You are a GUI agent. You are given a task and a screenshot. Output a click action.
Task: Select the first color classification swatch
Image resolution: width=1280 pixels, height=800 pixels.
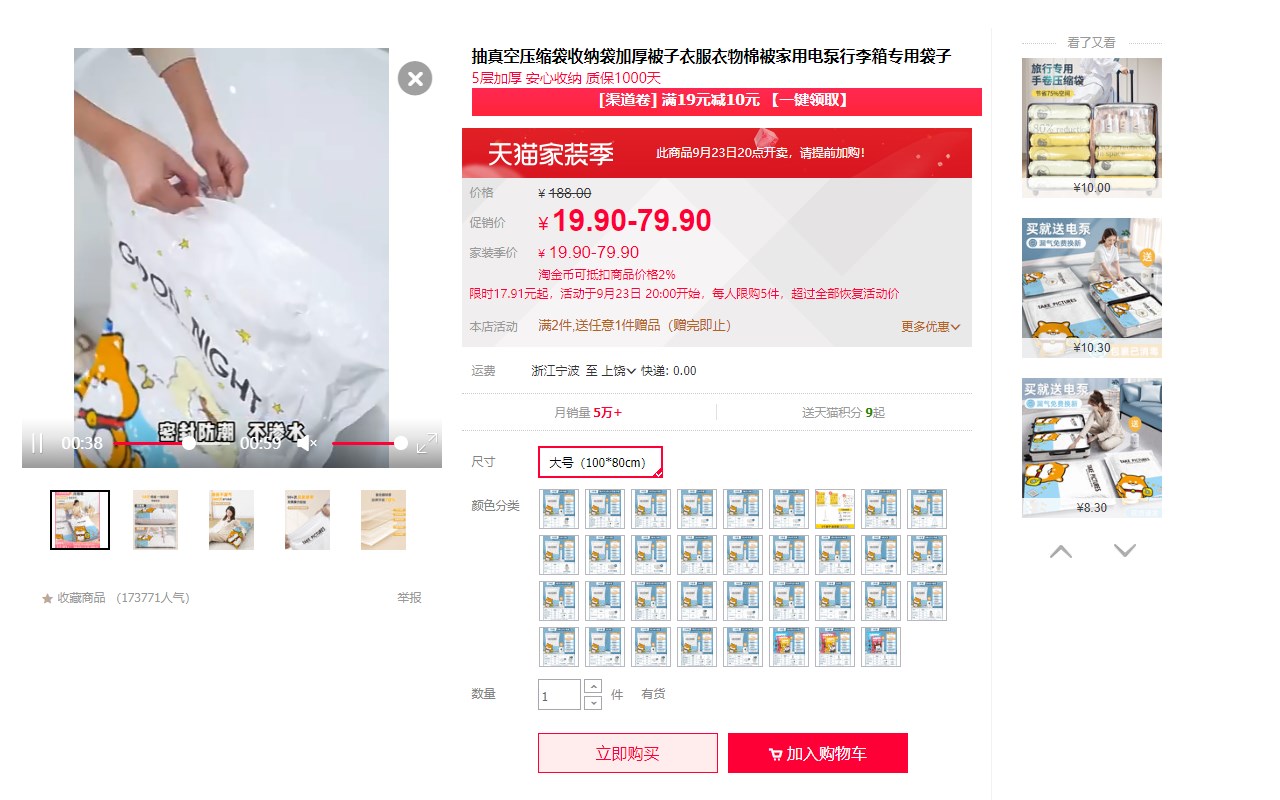[x=559, y=509]
